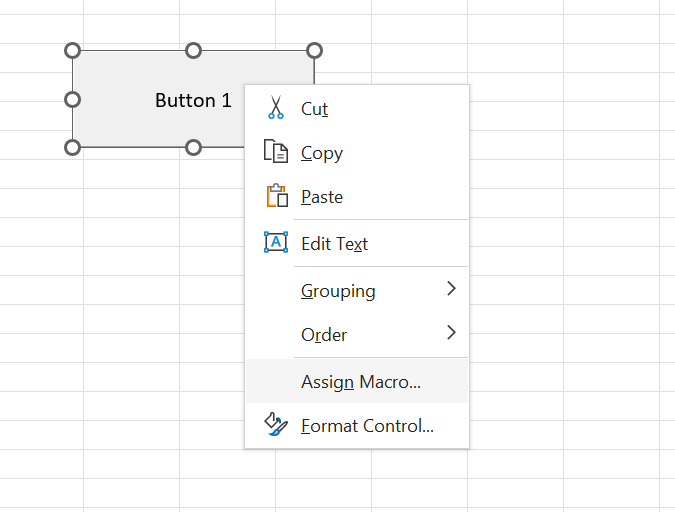
Task: Click bottom-middle resize handle of Button 1
Action: (x=194, y=147)
